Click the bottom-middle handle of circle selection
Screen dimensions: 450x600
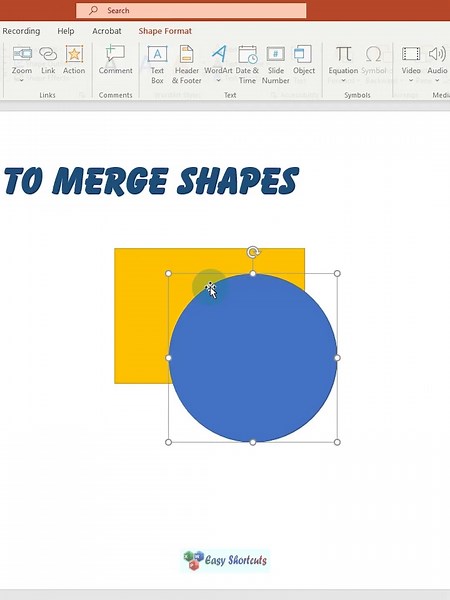[253, 442]
